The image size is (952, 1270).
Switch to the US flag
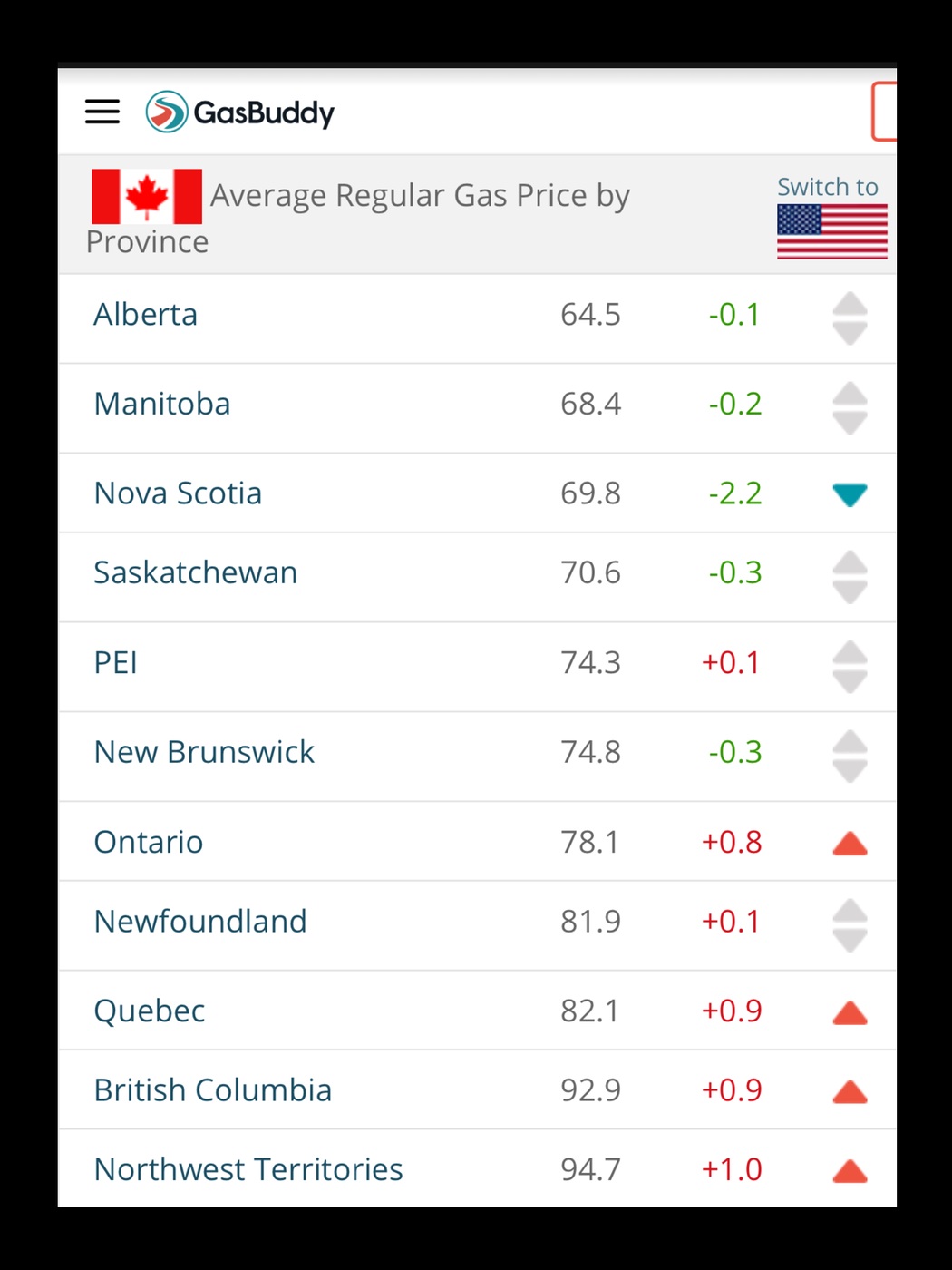coord(831,231)
